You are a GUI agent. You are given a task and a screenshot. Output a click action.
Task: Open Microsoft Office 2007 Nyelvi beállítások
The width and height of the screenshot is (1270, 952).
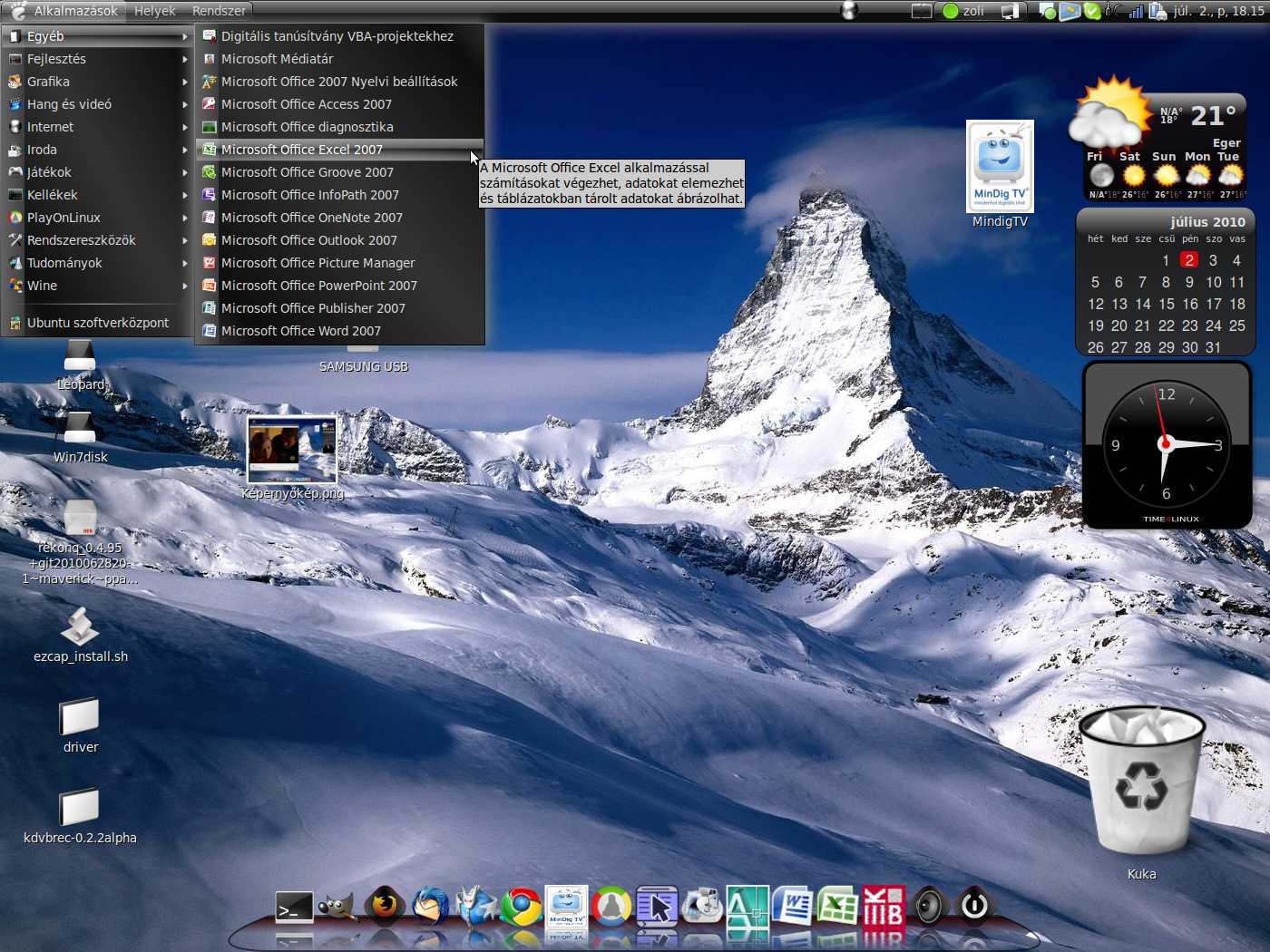tap(339, 82)
